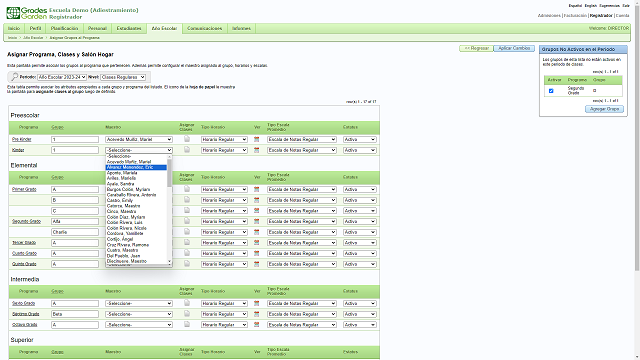Open Asignar Clases page icon for Kinder row
This screenshot has height=360, width=640.
pos(187,150)
